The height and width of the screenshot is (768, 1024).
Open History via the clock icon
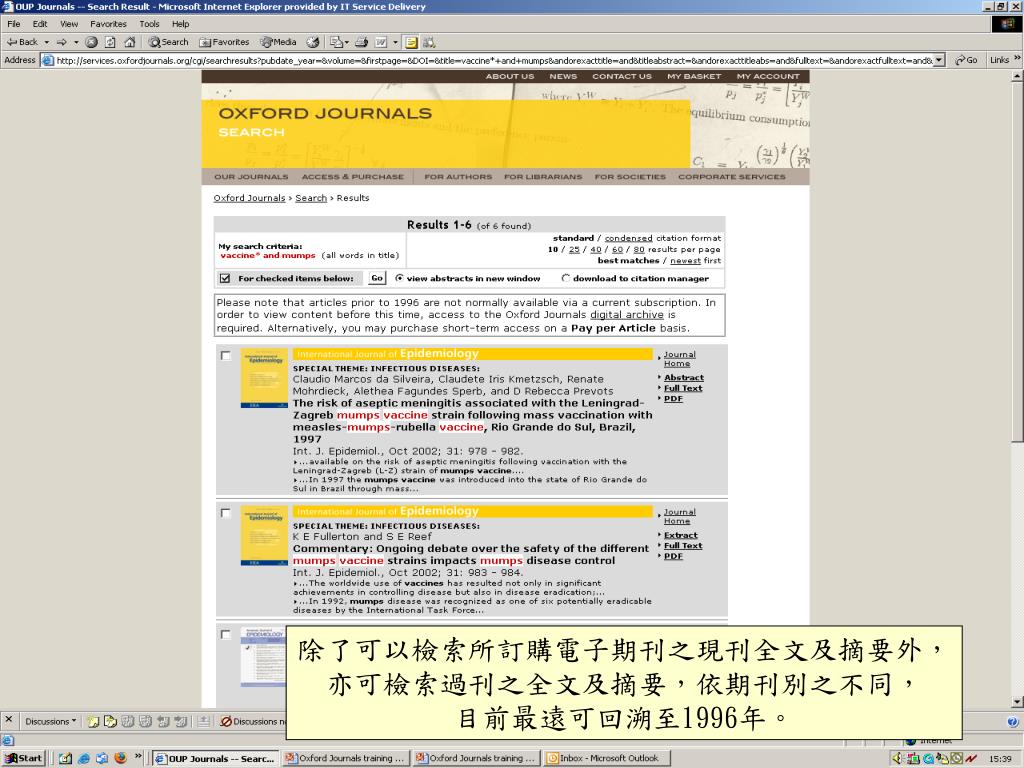[x=313, y=42]
